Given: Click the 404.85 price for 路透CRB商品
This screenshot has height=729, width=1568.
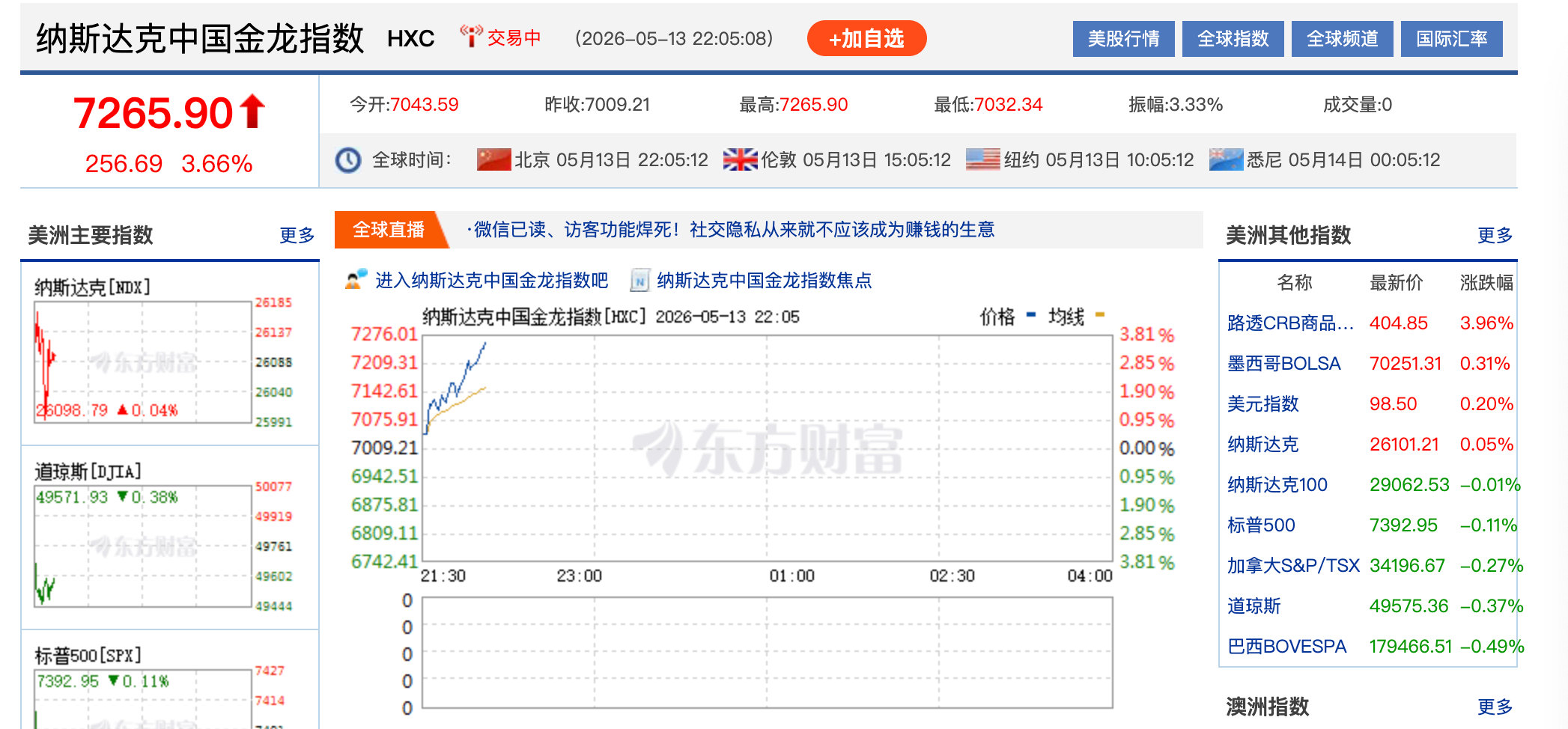Looking at the screenshot, I should 1398,323.
